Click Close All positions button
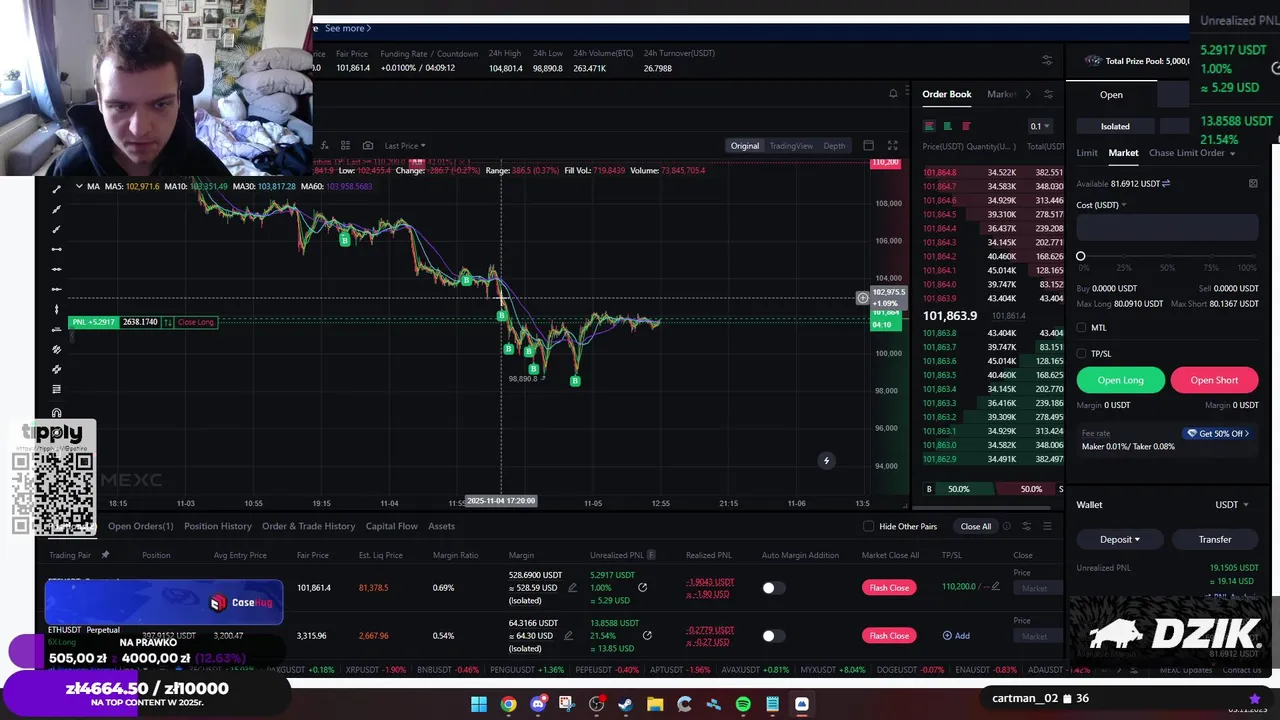This screenshot has height=720, width=1280. (x=976, y=527)
